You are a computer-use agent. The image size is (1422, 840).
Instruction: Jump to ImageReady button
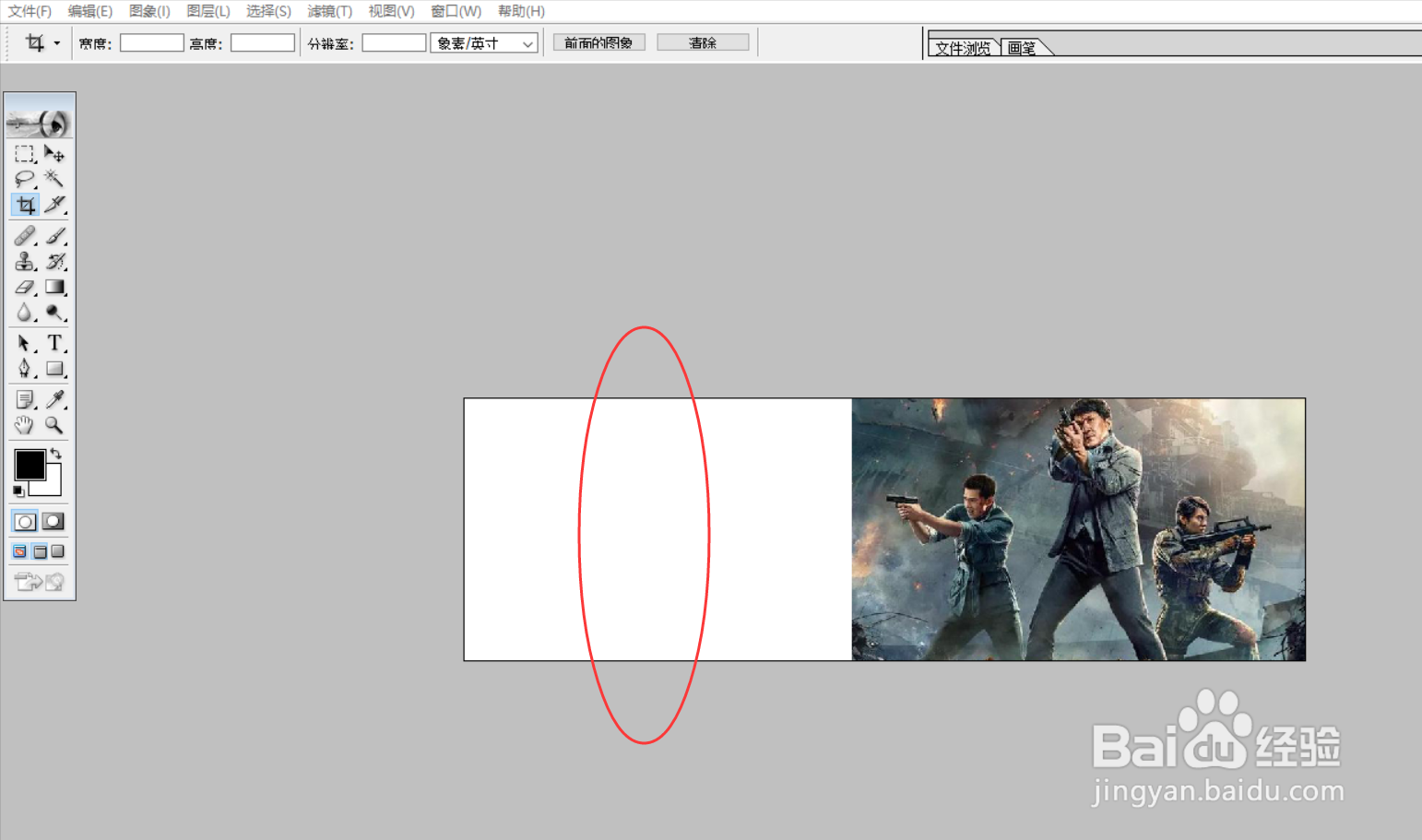point(40,582)
